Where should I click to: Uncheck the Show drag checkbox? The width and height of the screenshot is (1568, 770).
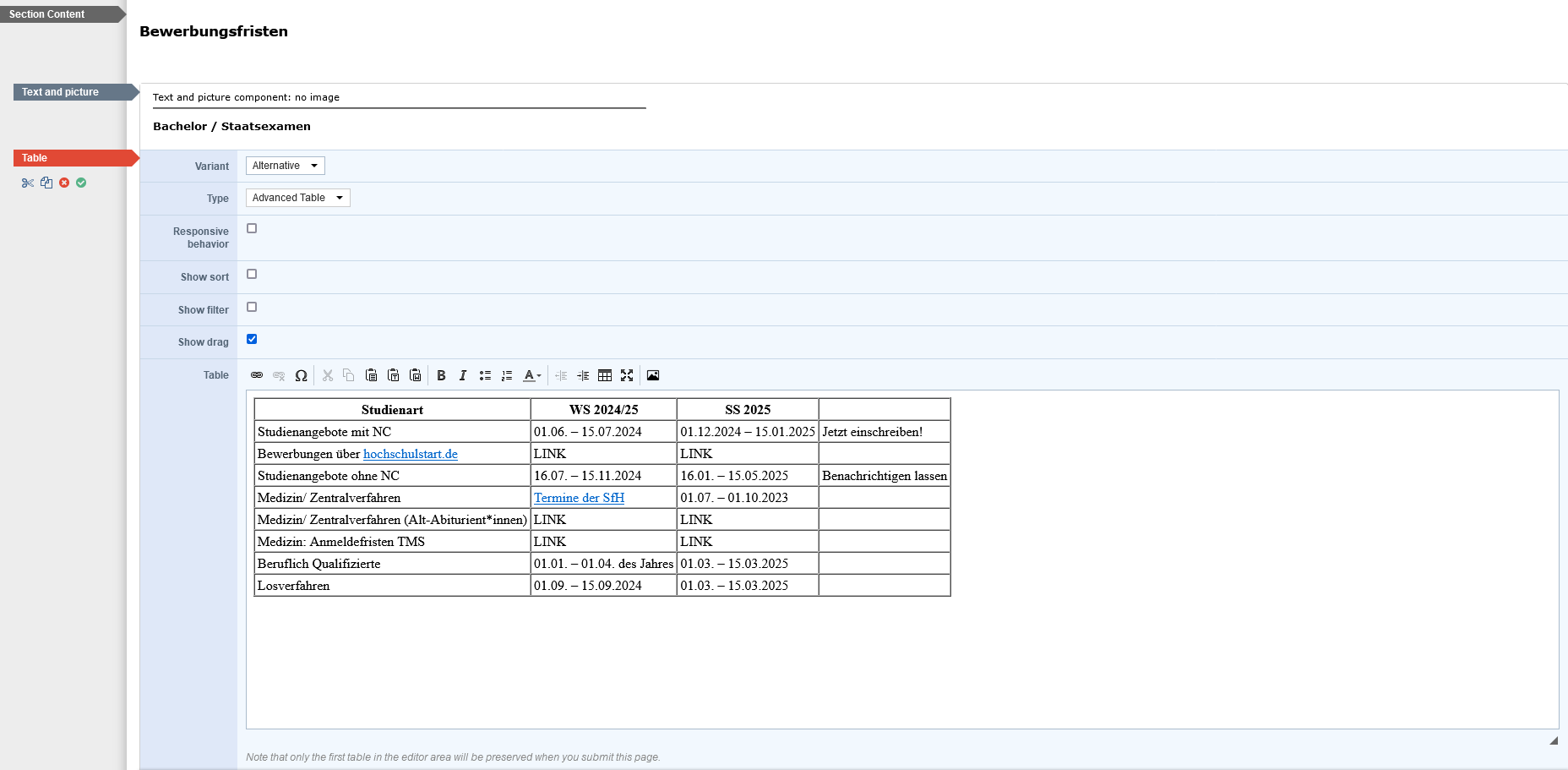pos(252,339)
